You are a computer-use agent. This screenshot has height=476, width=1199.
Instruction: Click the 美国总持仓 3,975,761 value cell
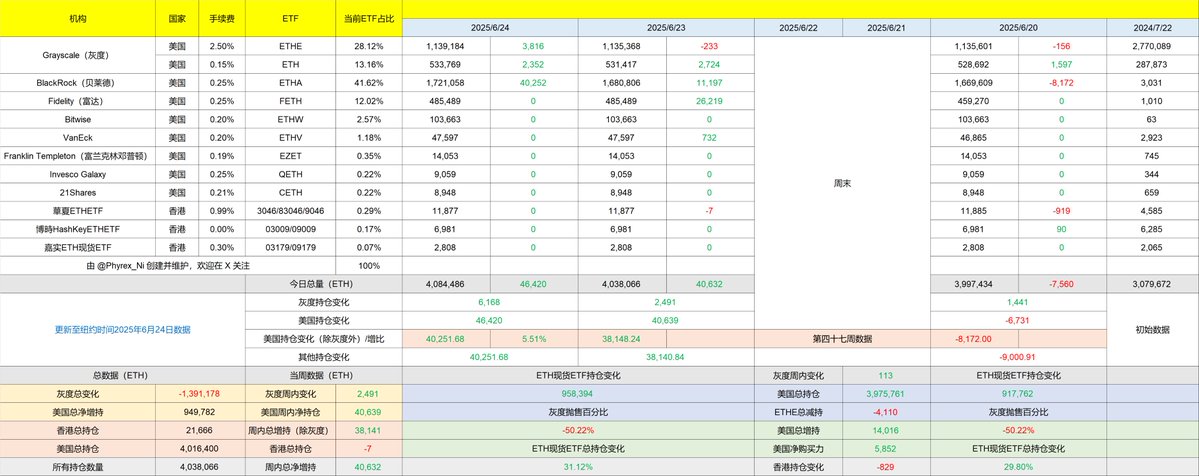click(886, 393)
